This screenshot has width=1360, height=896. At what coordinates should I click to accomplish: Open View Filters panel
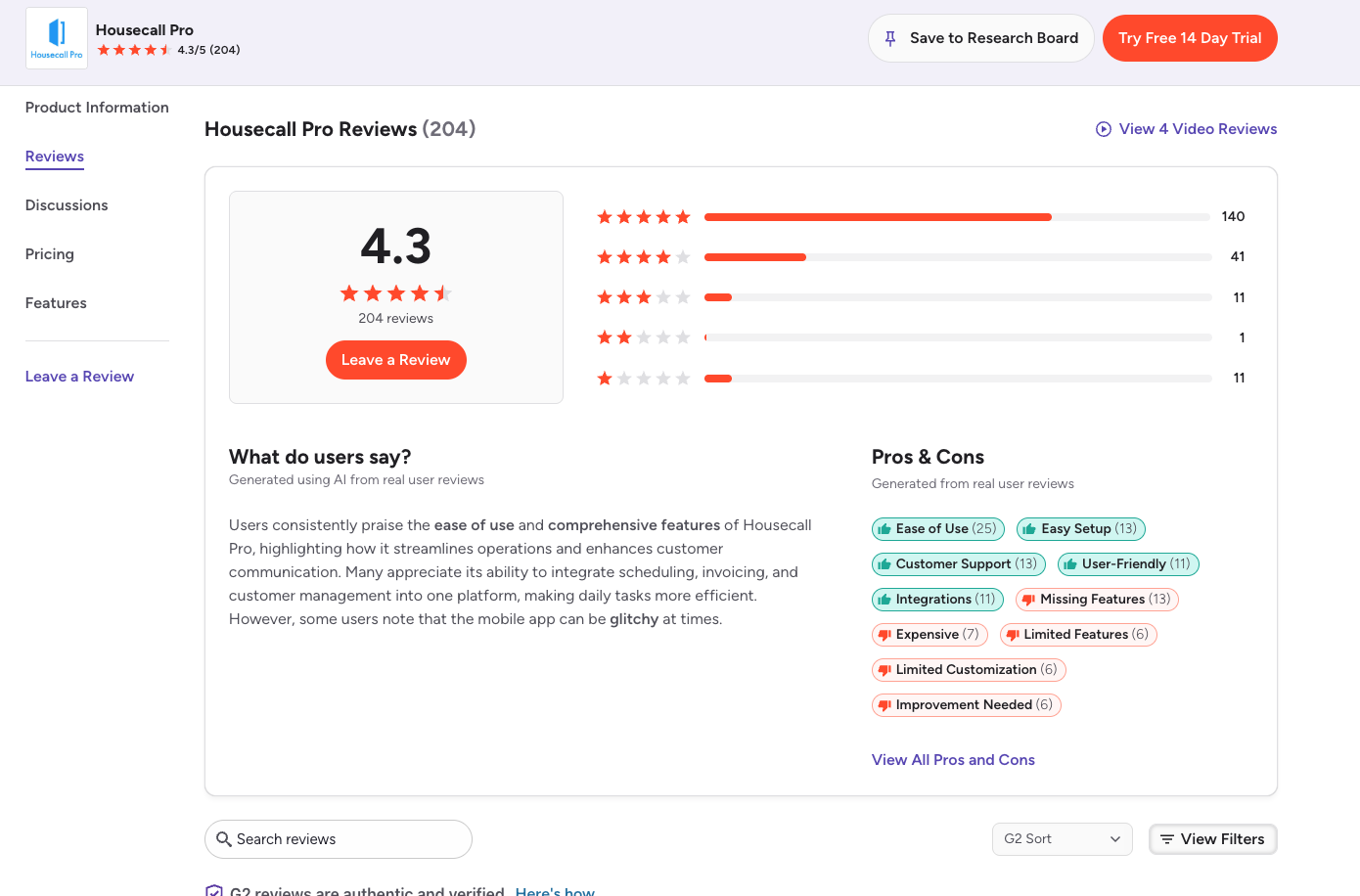click(1213, 839)
